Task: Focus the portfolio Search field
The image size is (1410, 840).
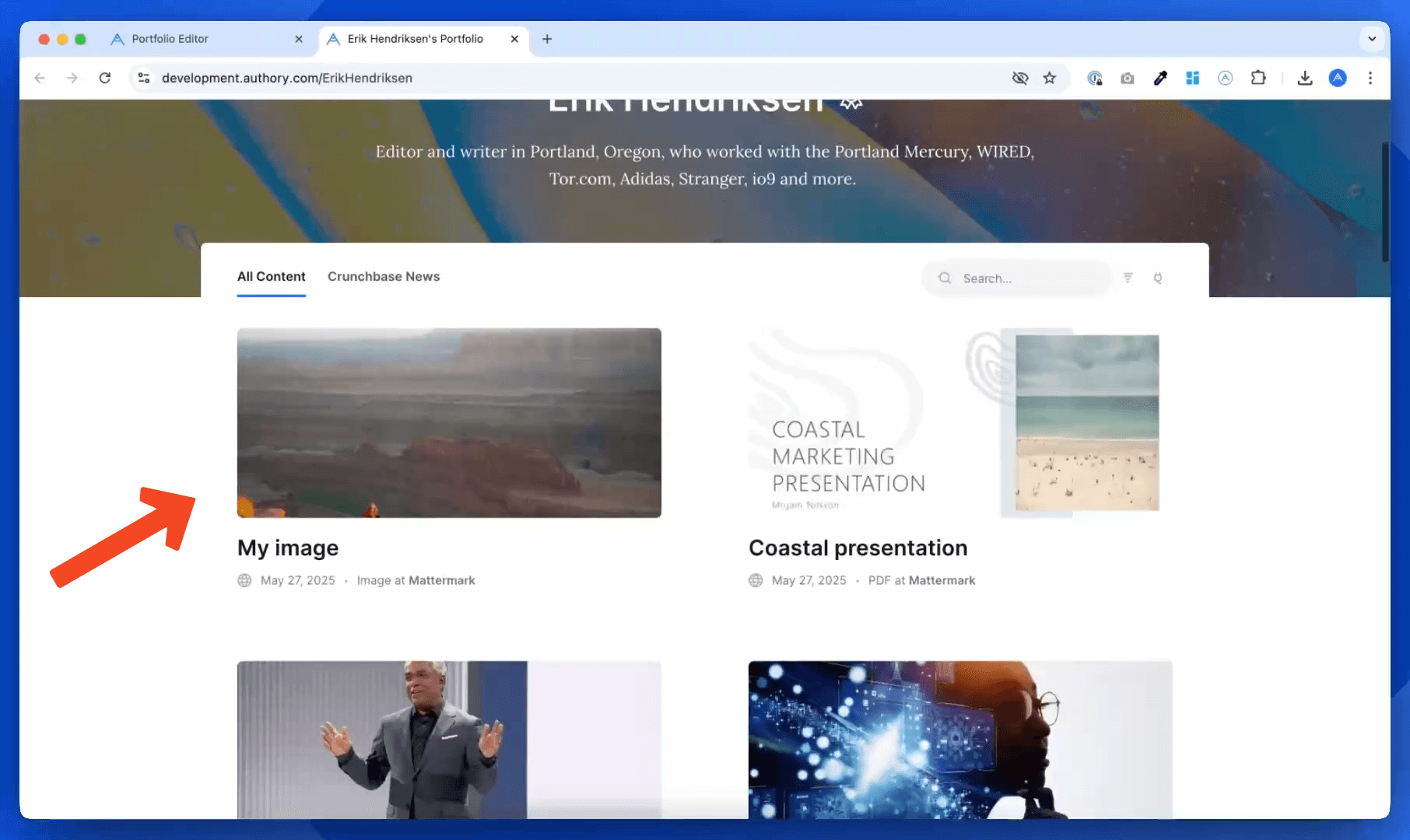Action: [1016, 278]
